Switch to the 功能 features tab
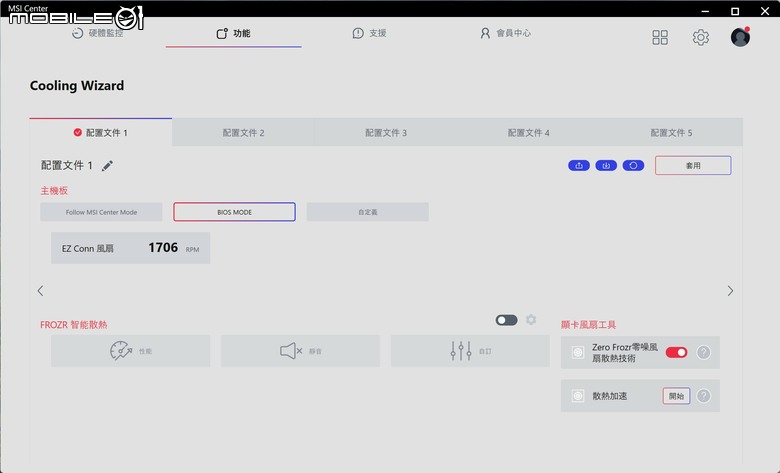The width and height of the screenshot is (780, 473). tap(233, 33)
